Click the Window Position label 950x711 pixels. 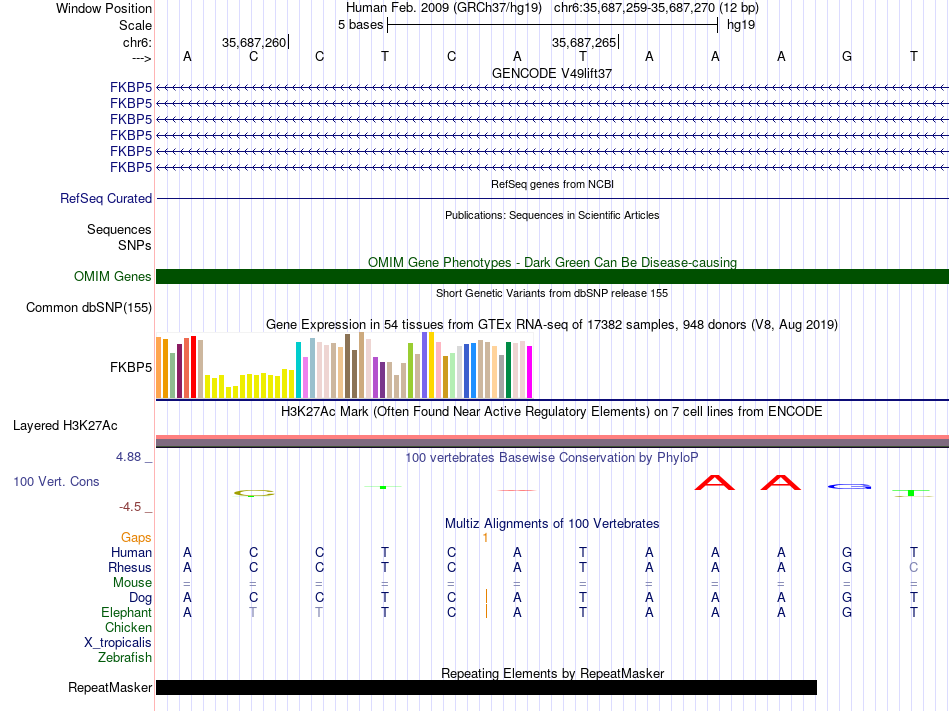click(x=104, y=8)
